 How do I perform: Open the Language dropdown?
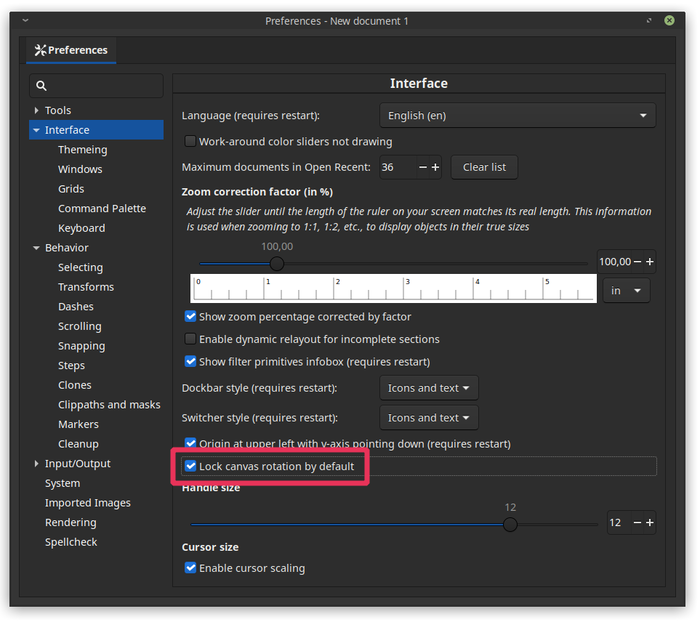[517, 116]
